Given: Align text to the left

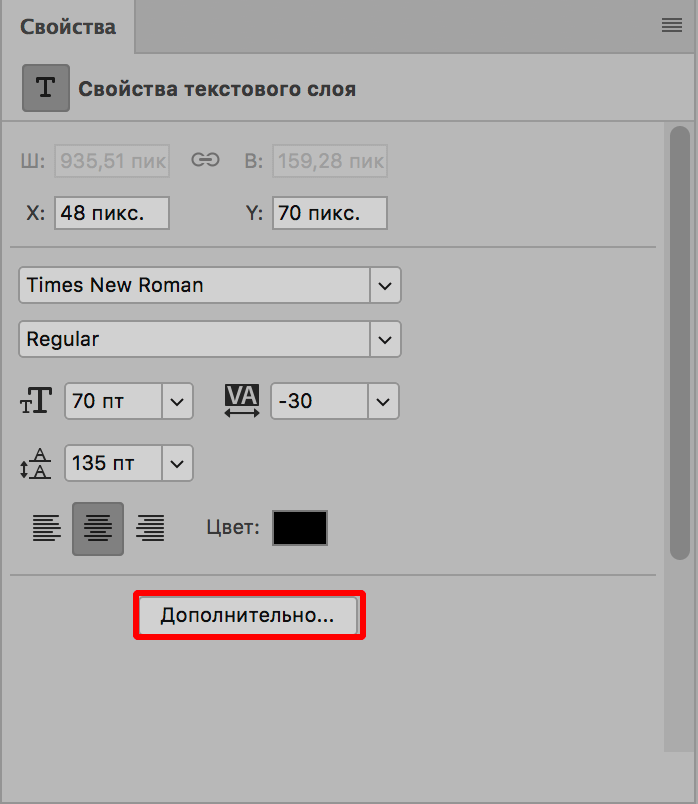Looking at the screenshot, I should point(47,528).
